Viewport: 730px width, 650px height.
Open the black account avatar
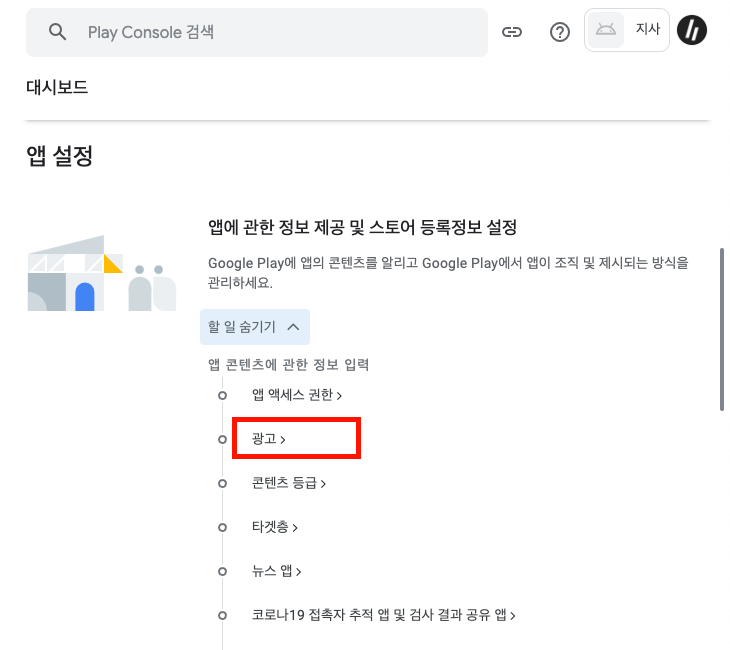692,30
